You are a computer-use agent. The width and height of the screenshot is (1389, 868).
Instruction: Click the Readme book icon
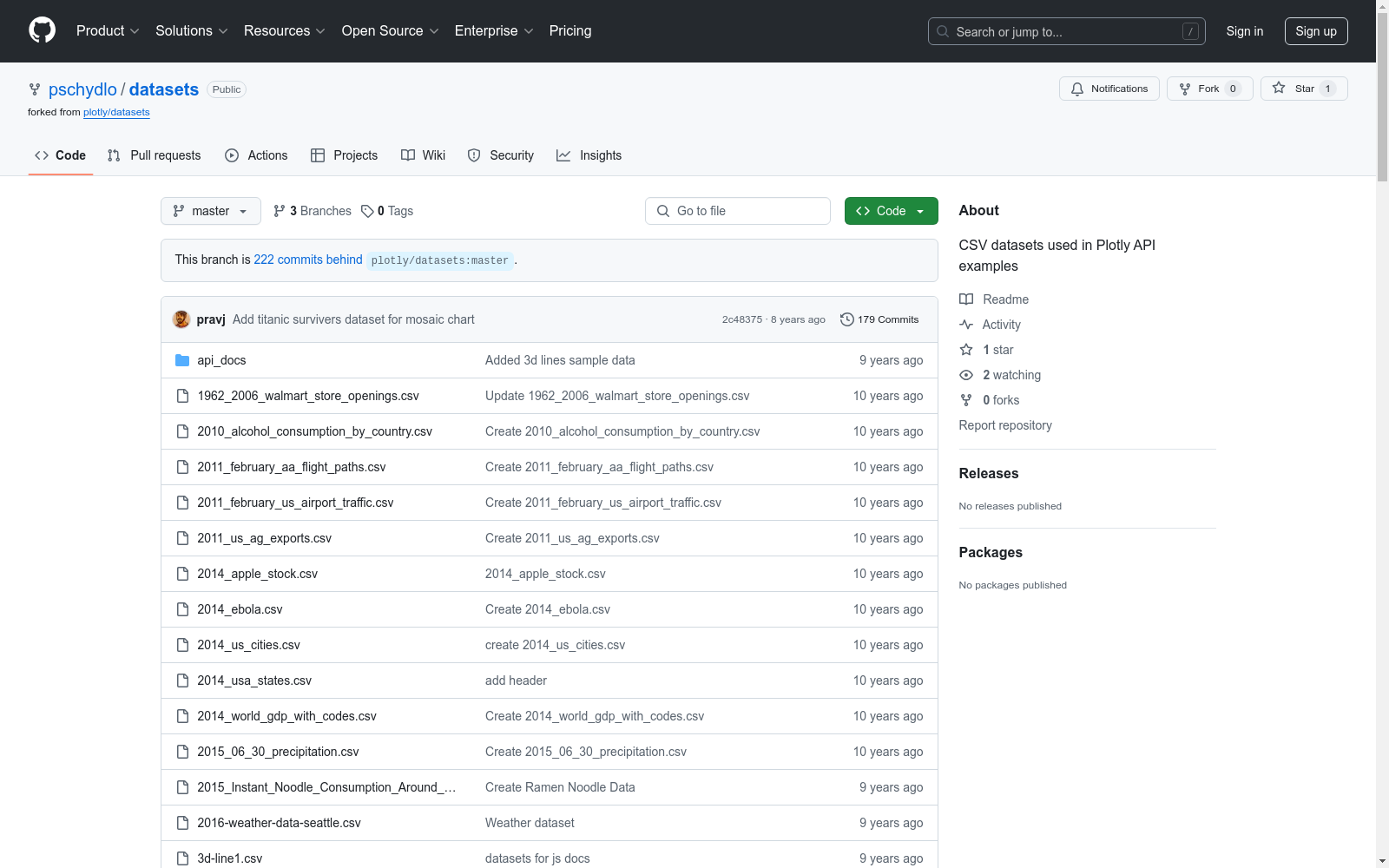click(966, 299)
